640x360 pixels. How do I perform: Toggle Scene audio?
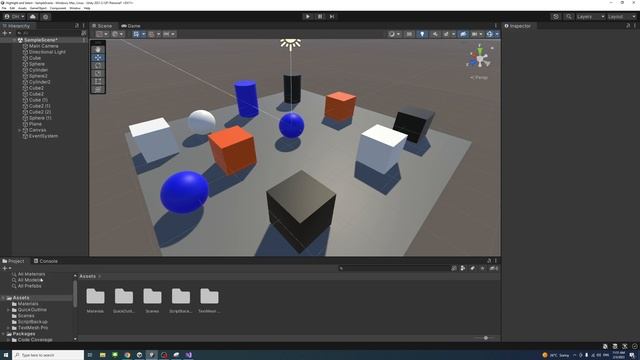tap(435, 34)
